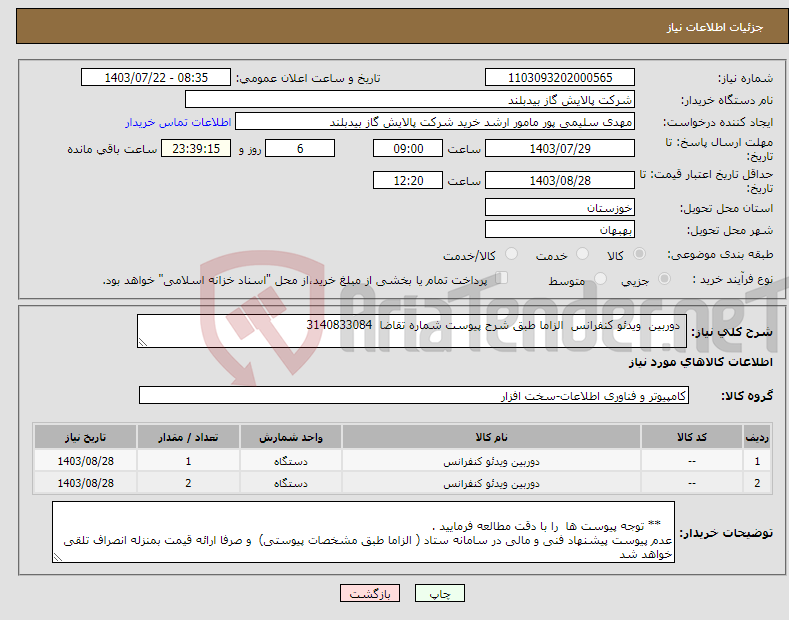Click the need date in row 1

86,461
